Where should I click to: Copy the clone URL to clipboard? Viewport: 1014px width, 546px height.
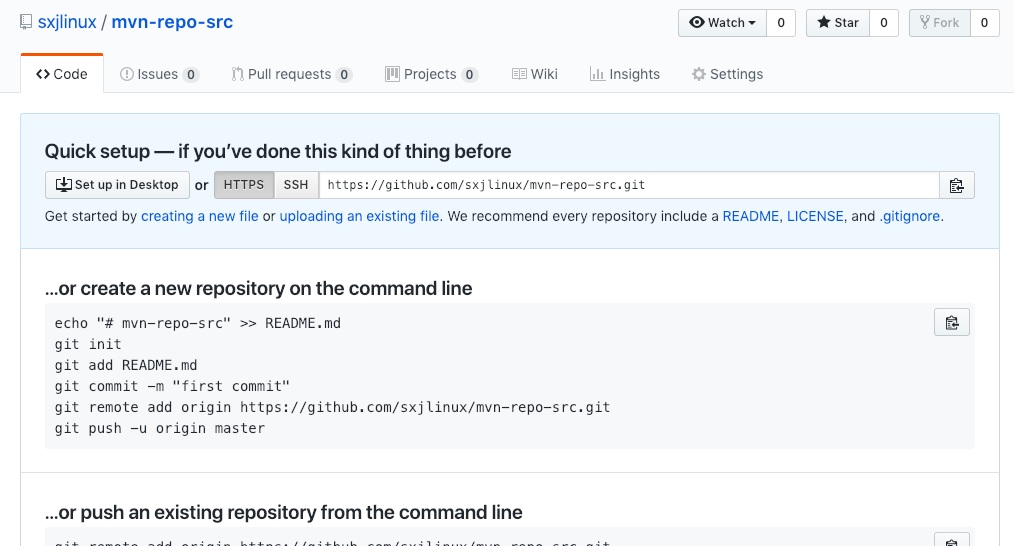[956, 185]
